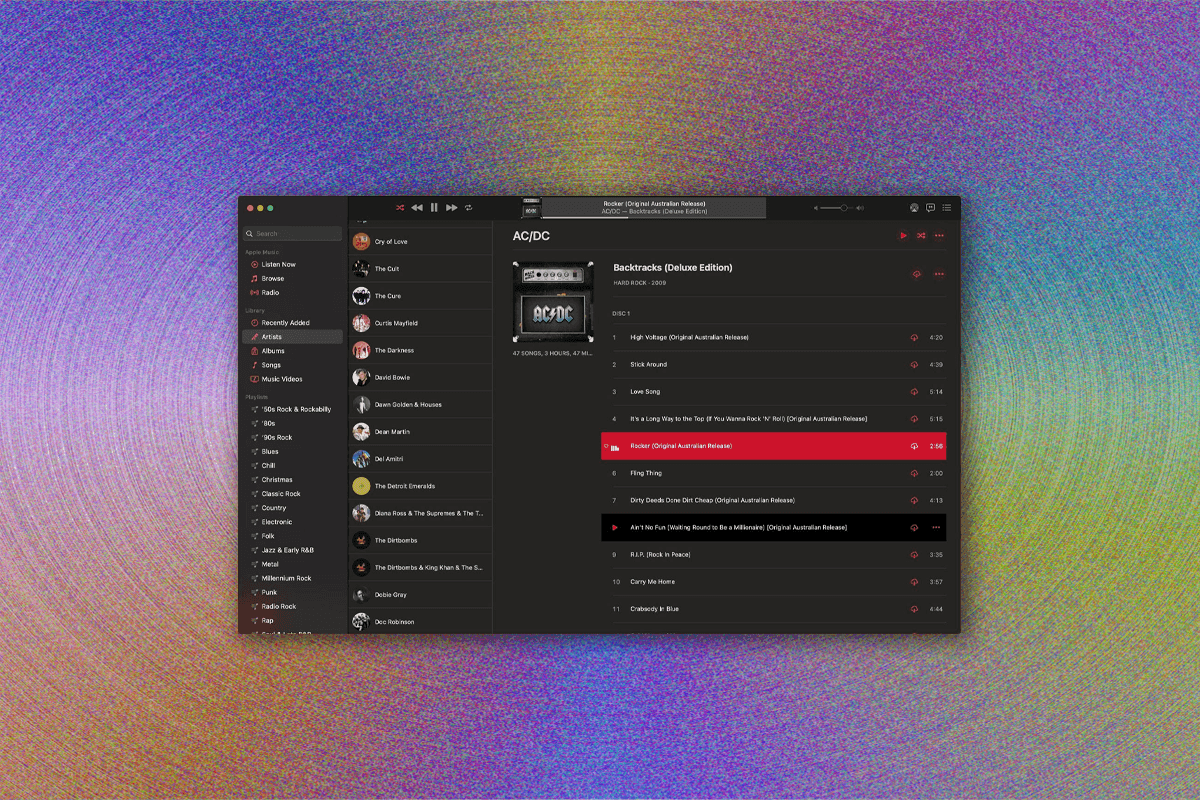Download 'Fling Thing' via its cloud icon
Image resolution: width=1200 pixels, height=800 pixels.
(x=911, y=473)
